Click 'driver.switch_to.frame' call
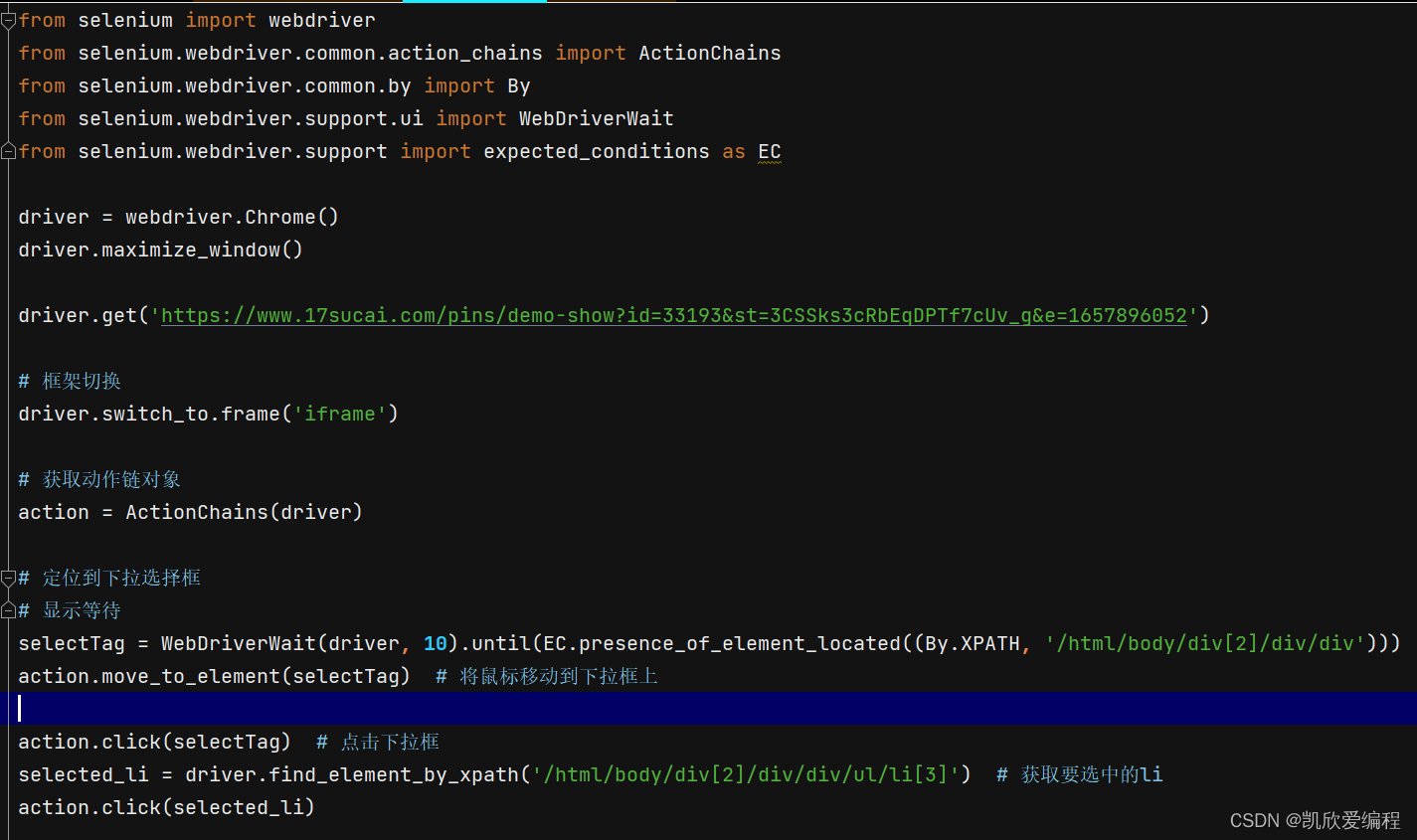Screen dimensions: 1417x840 (149, 415)
